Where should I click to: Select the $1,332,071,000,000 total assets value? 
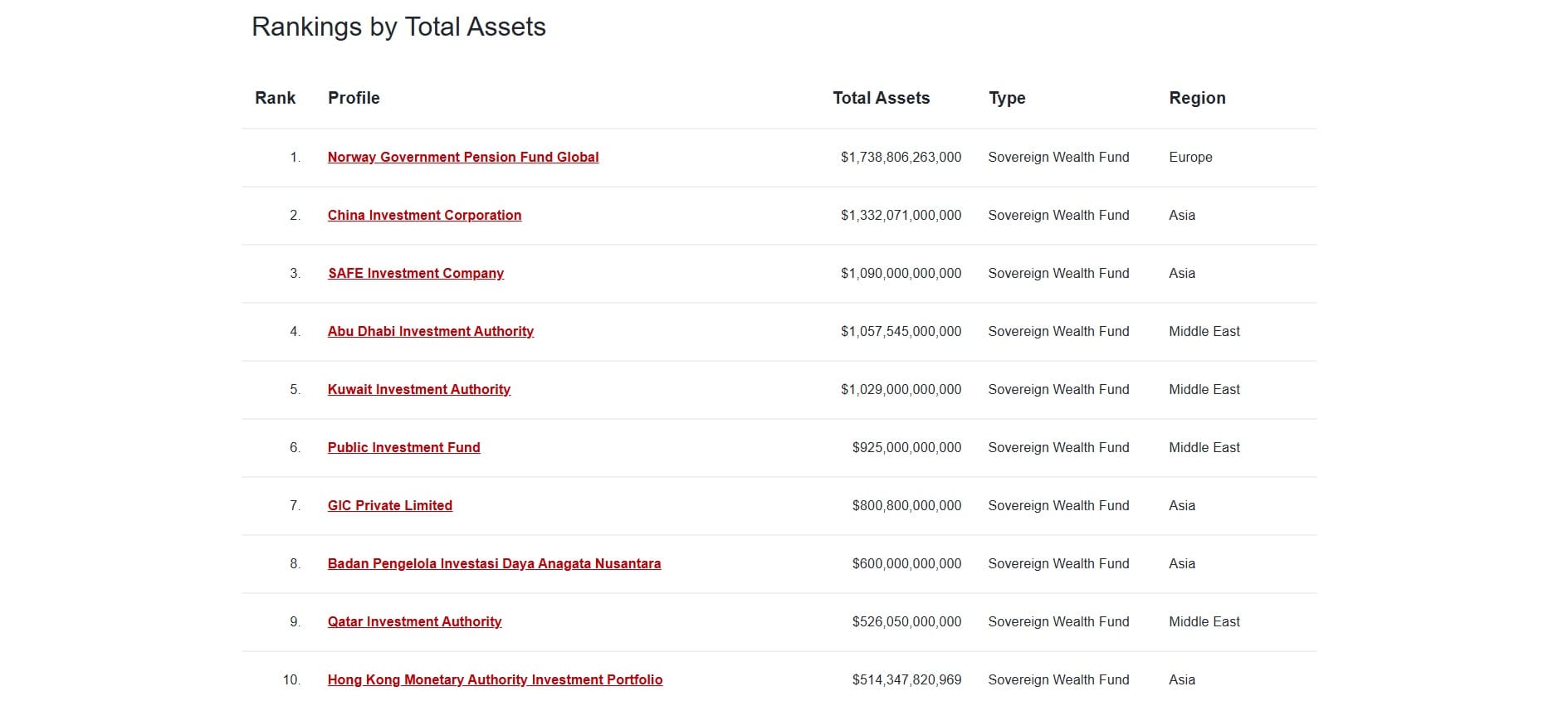(901, 215)
